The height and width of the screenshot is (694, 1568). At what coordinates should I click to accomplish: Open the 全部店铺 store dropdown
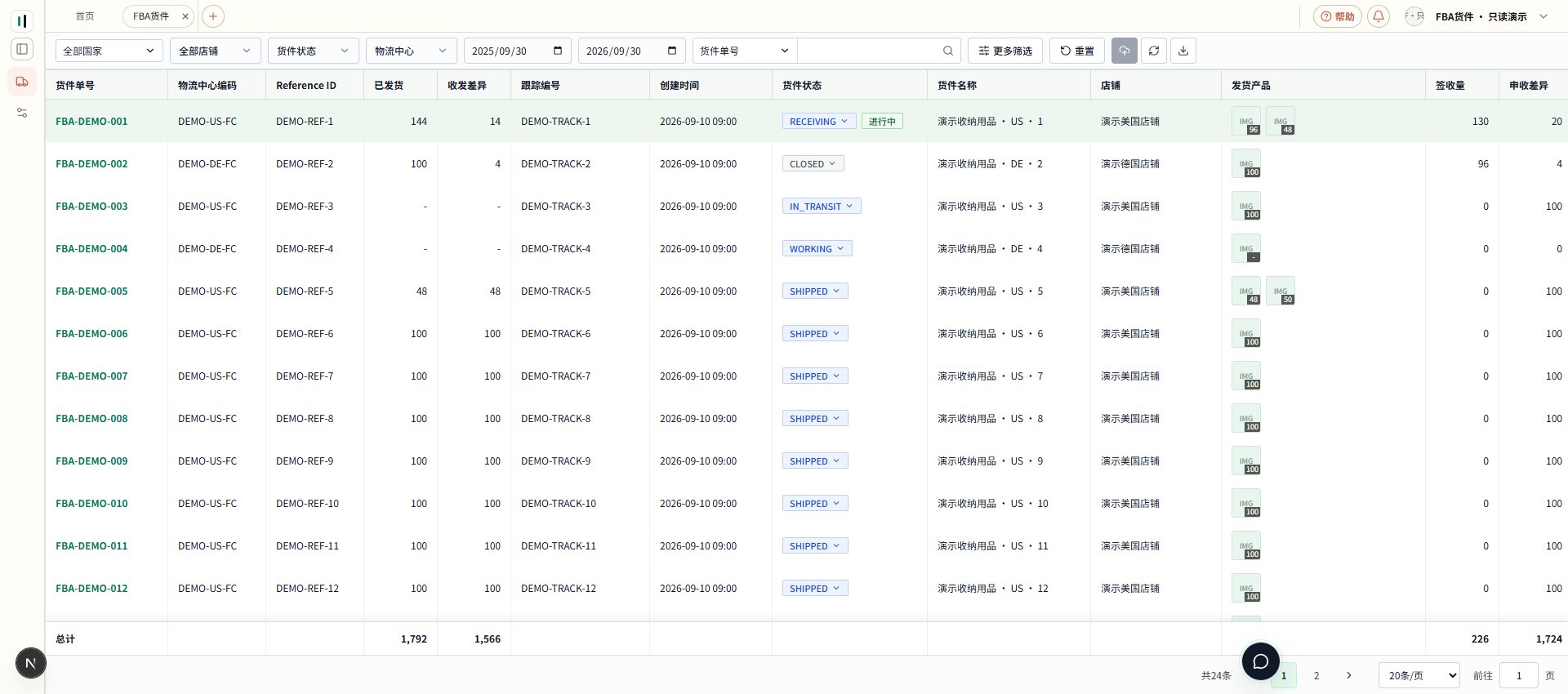pyautogui.click(x=216, y=51)
